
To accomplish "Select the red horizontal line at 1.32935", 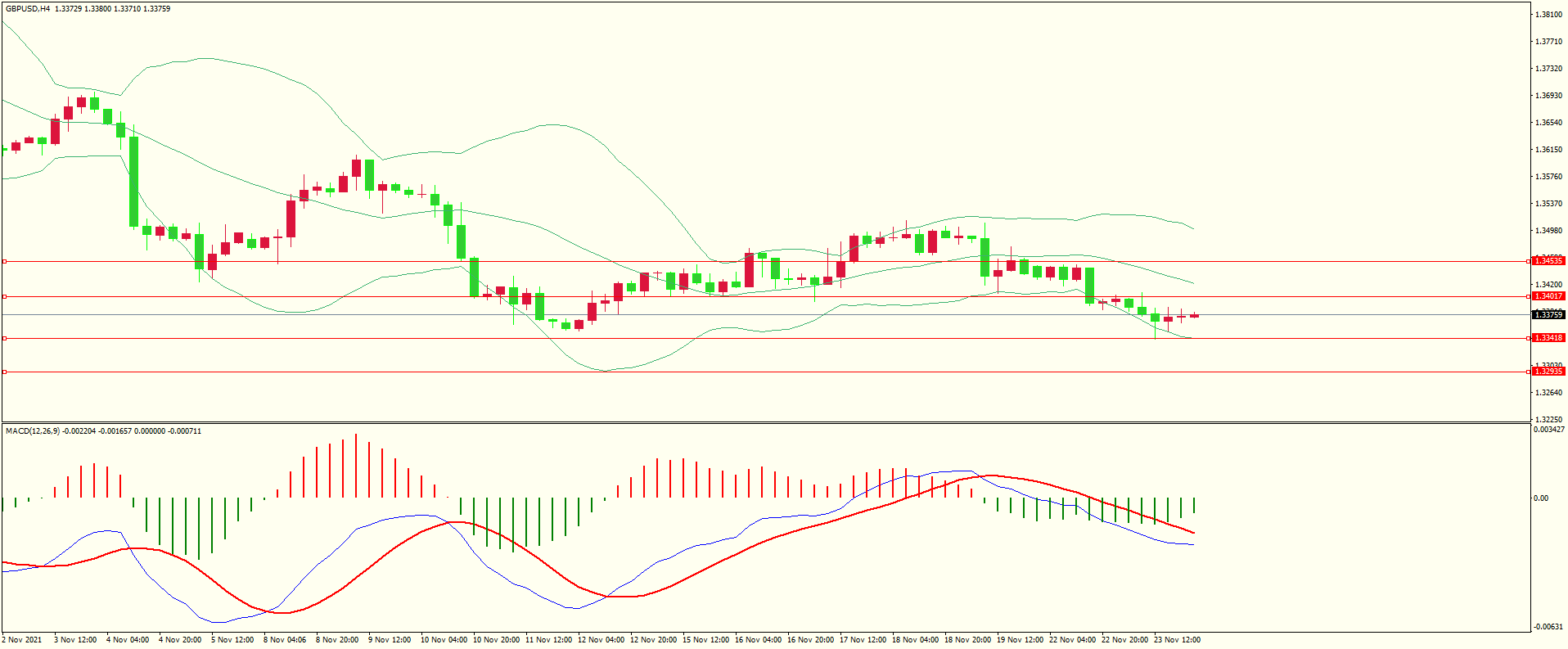I will pyautogui.click(x=765, y=372).
